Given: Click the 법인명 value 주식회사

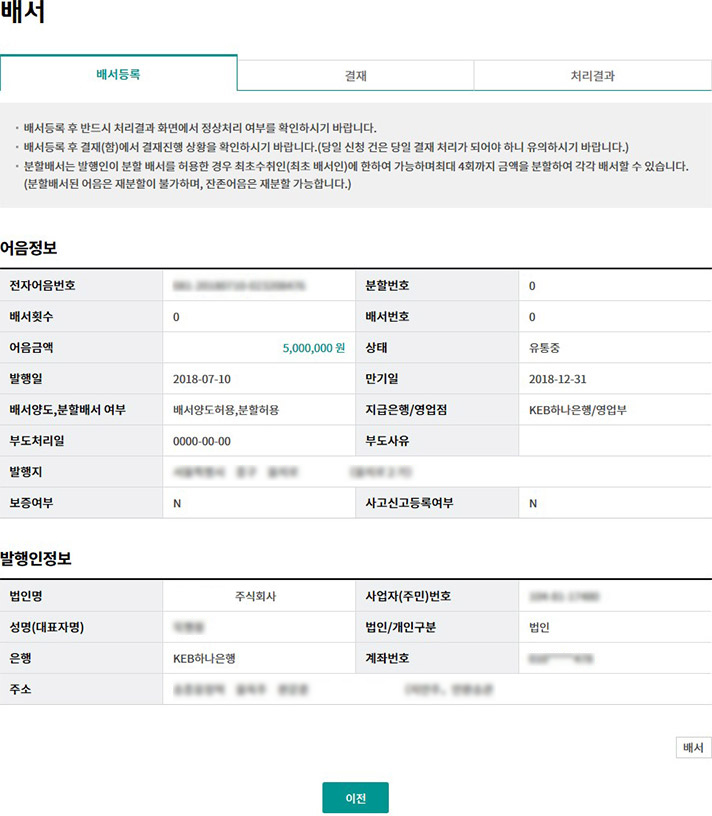Looking at the screenshot, I should point(255,597).
